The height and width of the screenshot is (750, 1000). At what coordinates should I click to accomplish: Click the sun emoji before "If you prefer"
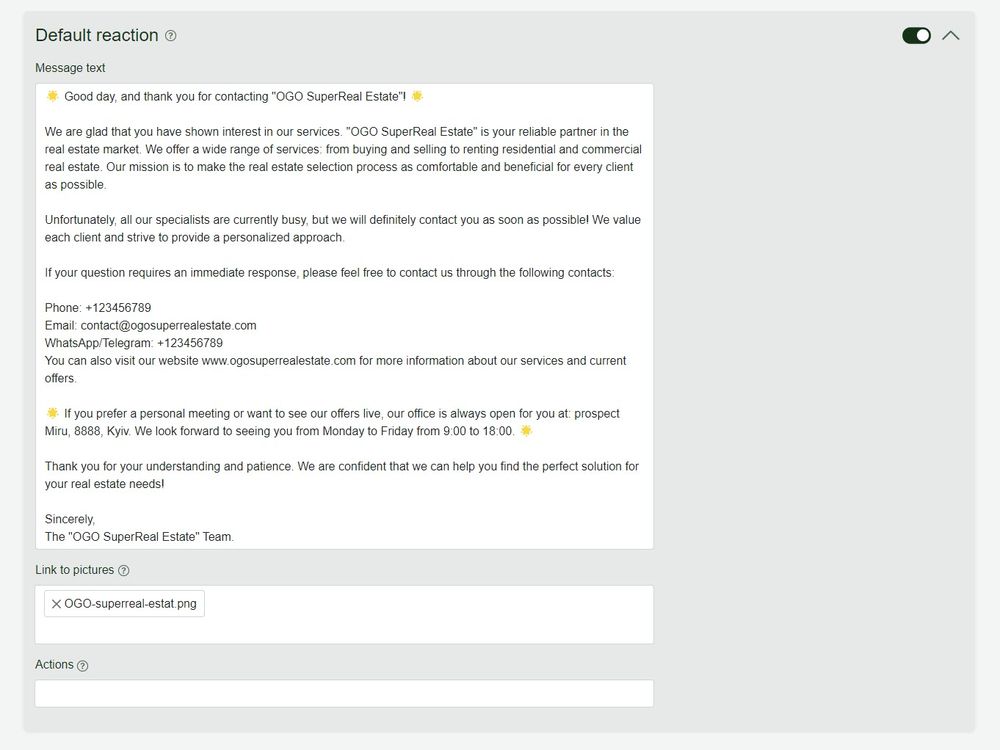[52, 413]
